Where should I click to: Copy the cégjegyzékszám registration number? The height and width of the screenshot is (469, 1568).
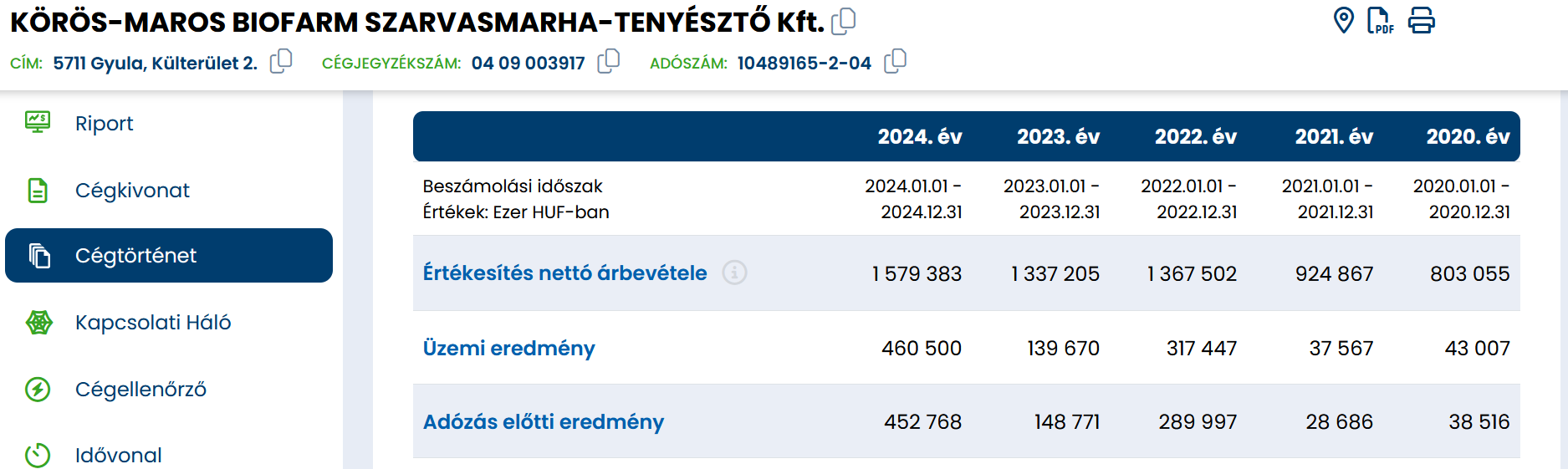point(609,62)
